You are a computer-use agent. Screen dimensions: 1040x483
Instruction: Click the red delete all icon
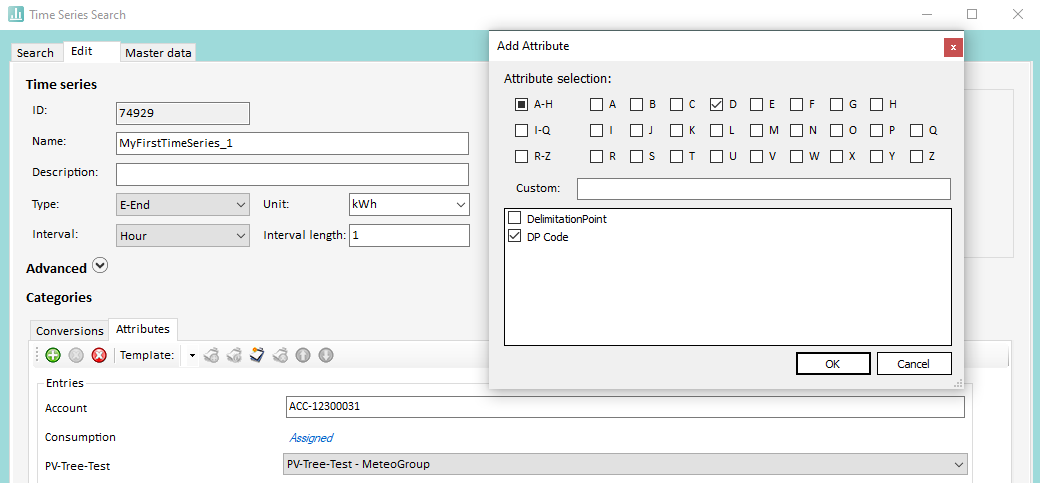click(x=99, y=355)
